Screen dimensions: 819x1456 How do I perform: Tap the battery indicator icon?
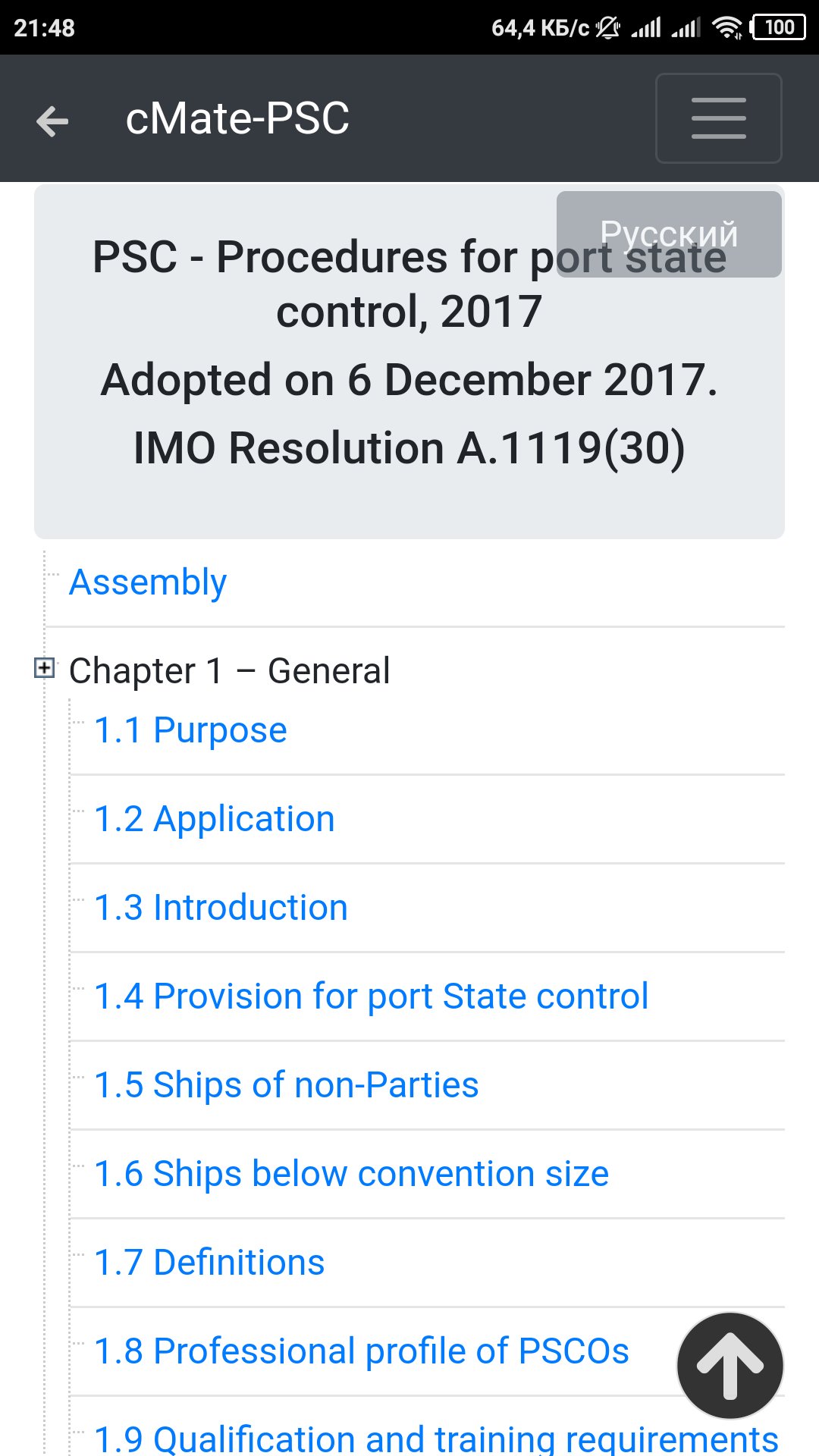coord(778,28)
